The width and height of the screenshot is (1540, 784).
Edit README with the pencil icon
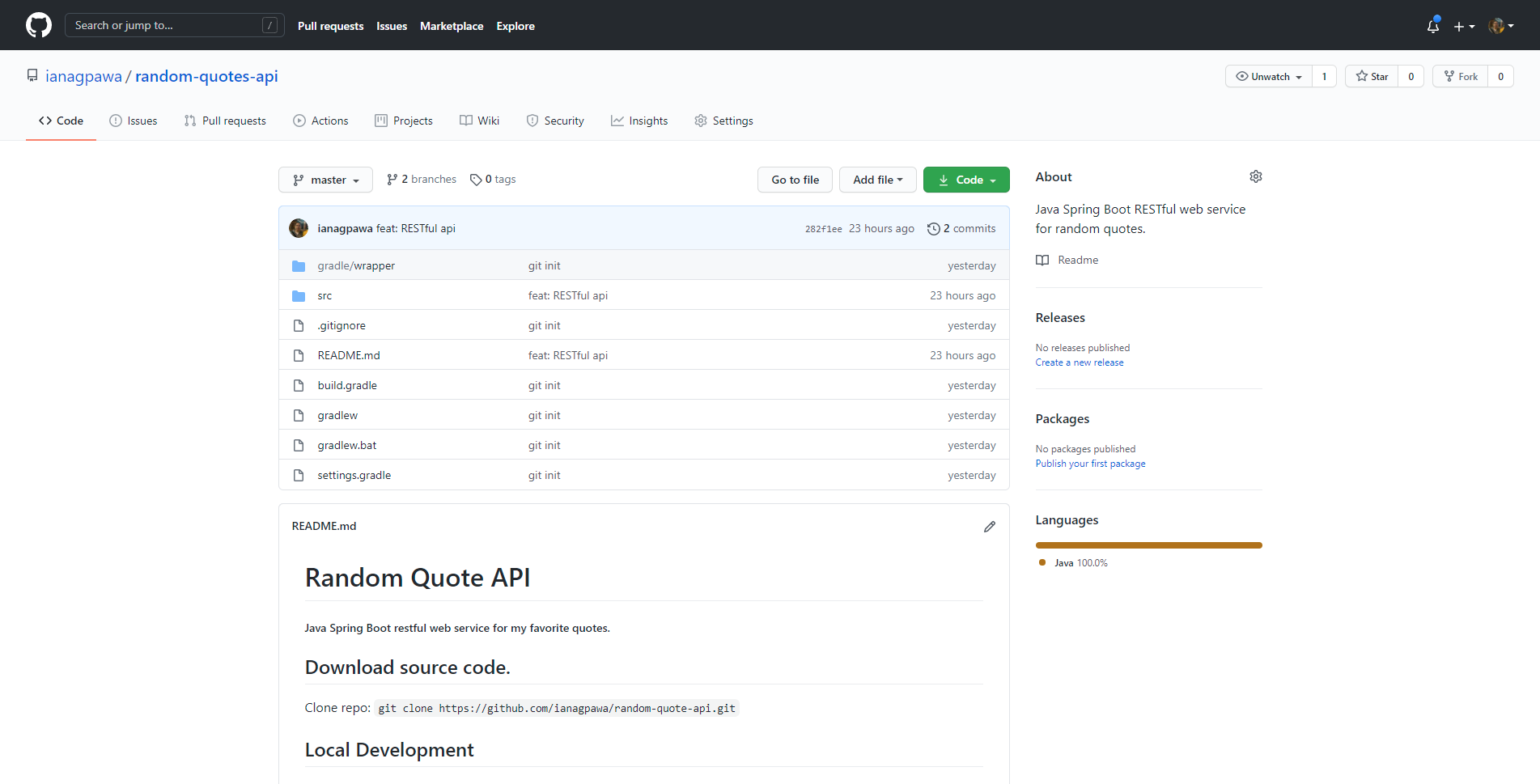click(x=989, y=527)
